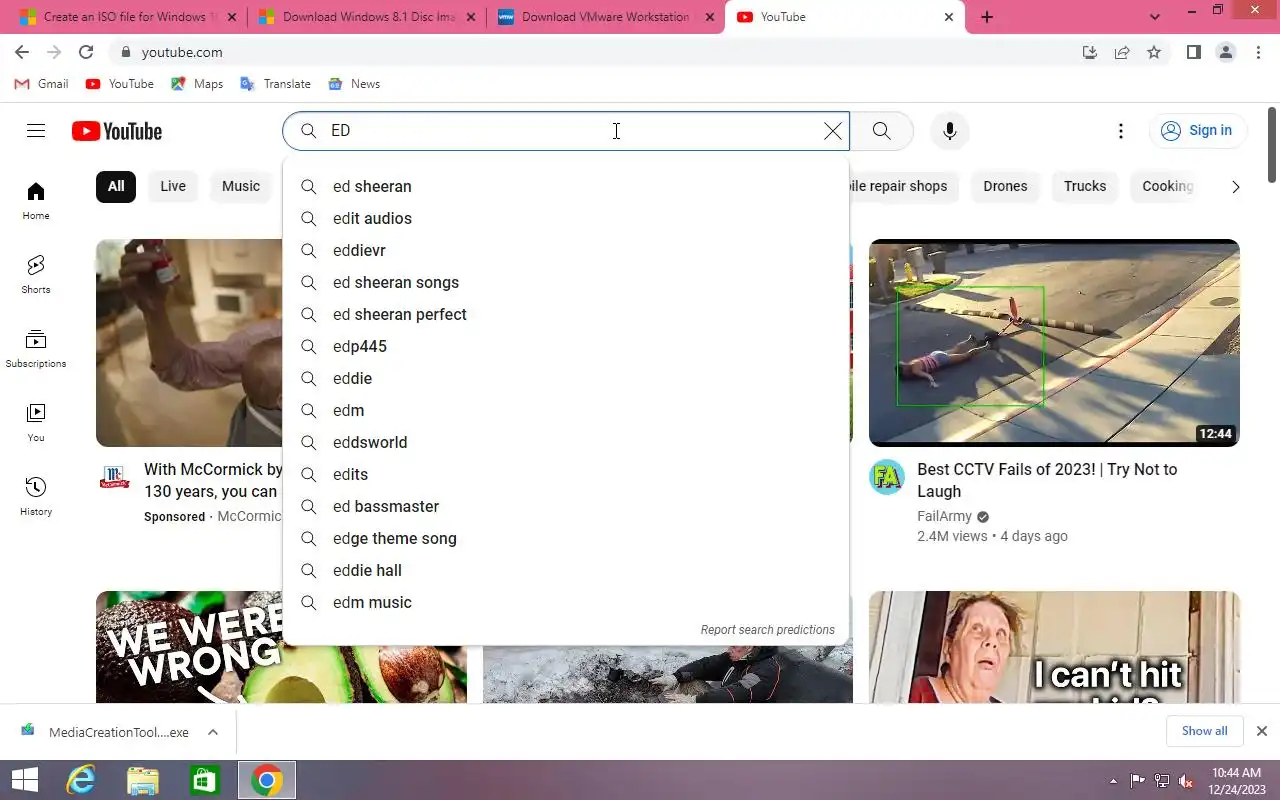Image resolution: width=1280 pixels, height=800 pixels.
Task: Close the downloads bar
Action: coord(1262,731)
